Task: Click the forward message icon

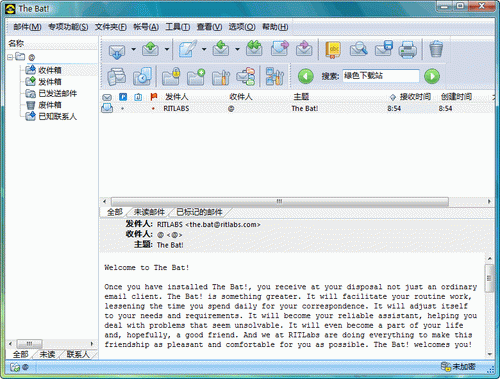Action: (x=279, y=49)
